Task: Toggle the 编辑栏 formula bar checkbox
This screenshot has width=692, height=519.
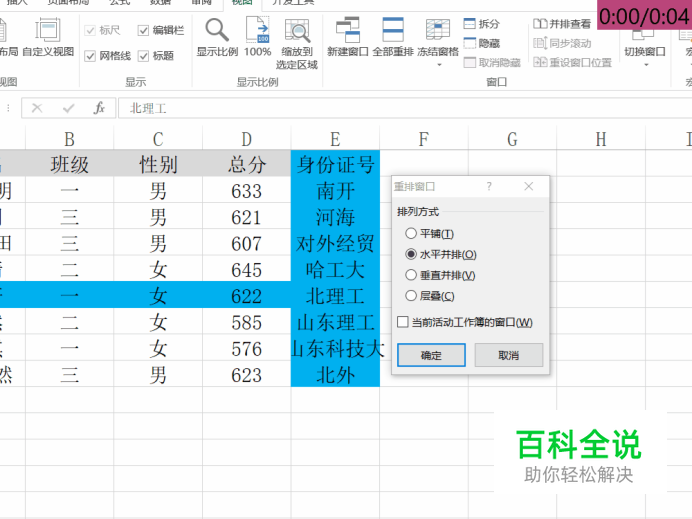Action: pos(143,30)
